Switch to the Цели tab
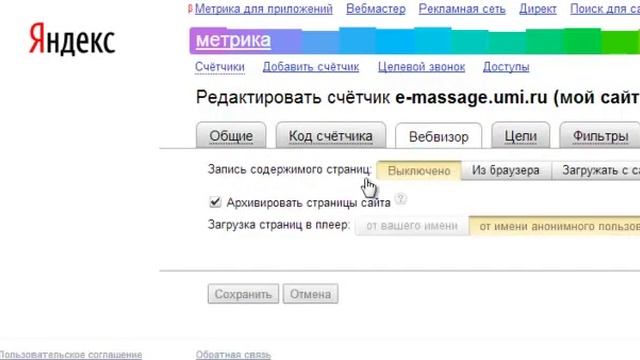Viewport: 640px width, 360px height. pyautogui.click(x=520, y=136)
